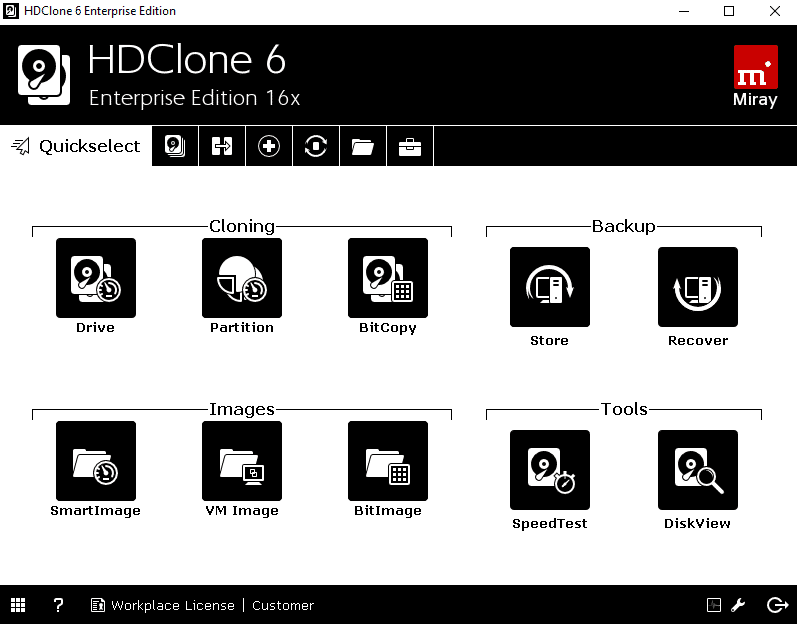Screen dimensions: 797x624
Task: Open the Drive cloning tool
Action: (x=96, y=277)
